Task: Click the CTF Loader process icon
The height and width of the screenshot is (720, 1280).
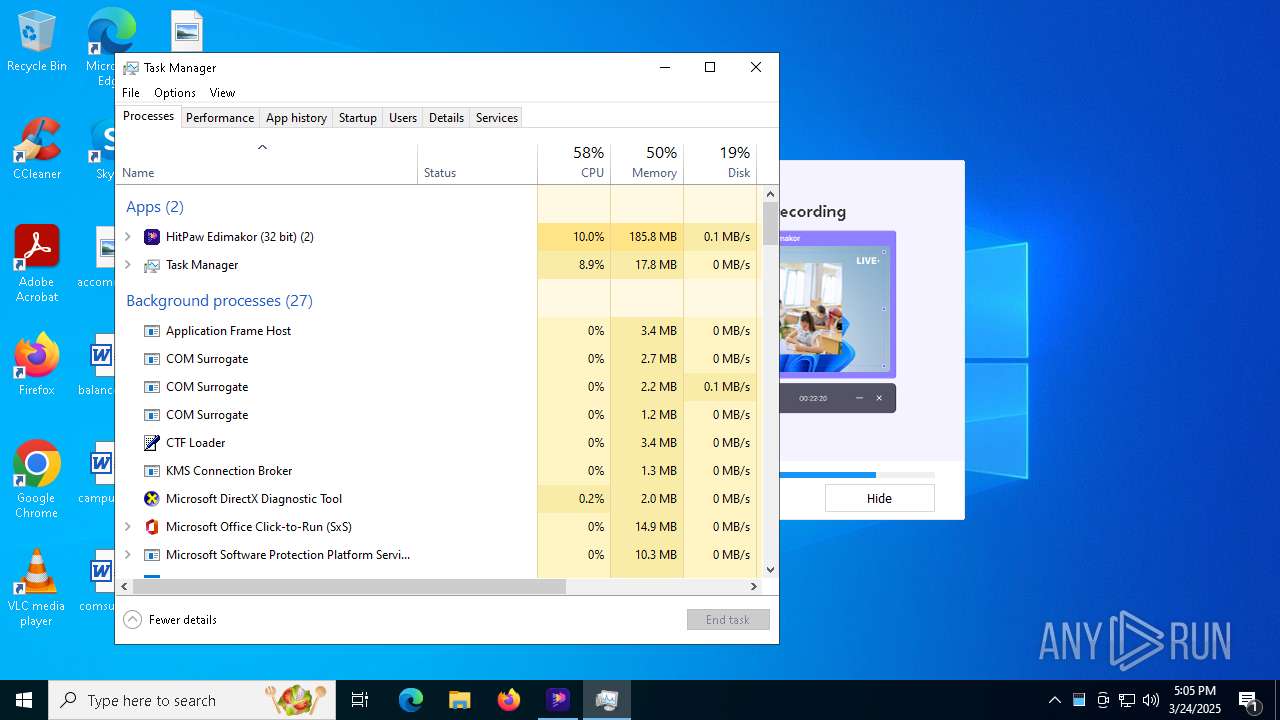Action: (x=152, y=443)
